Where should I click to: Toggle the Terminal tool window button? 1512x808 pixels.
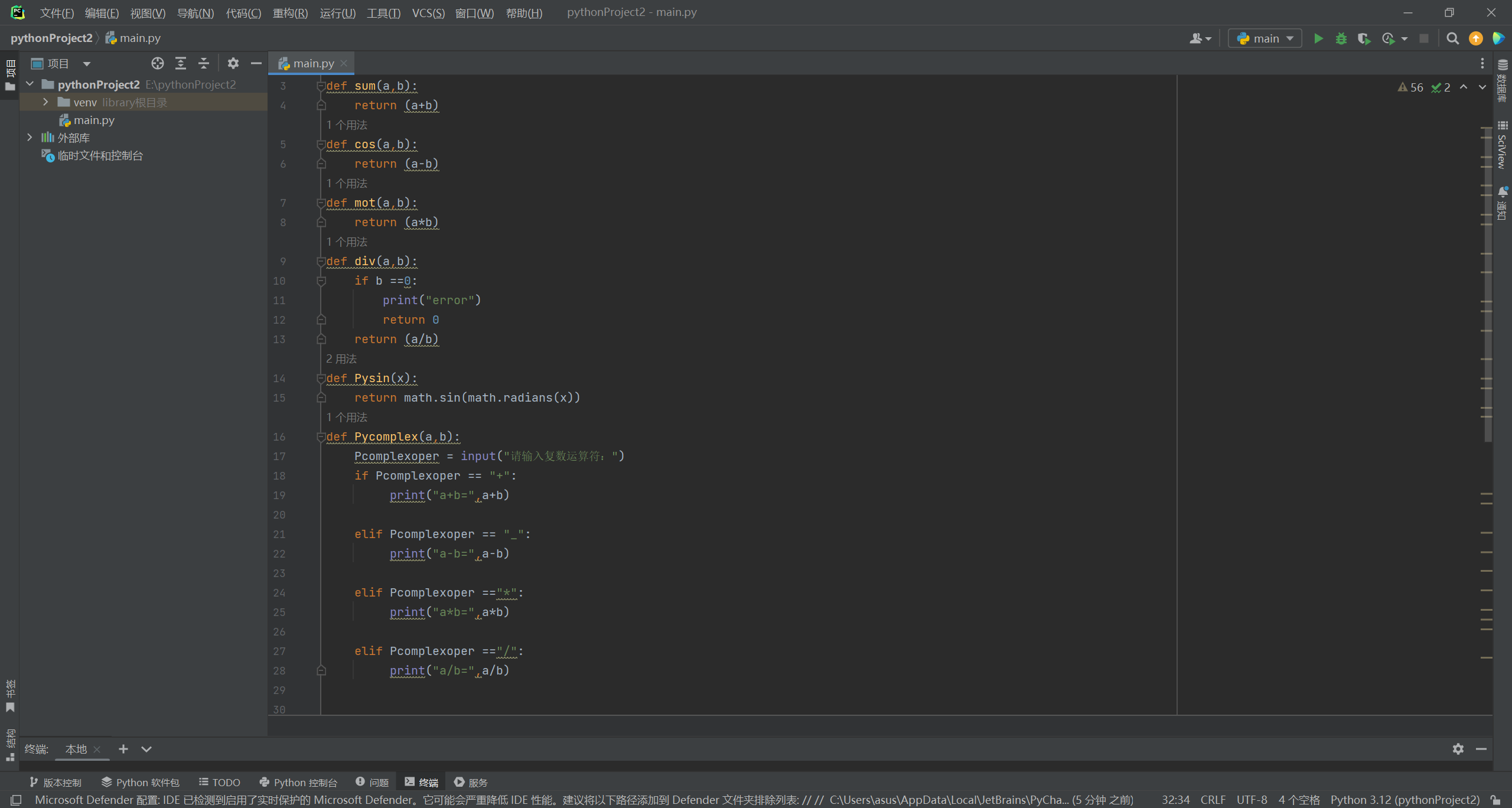[x=422, y=782]
